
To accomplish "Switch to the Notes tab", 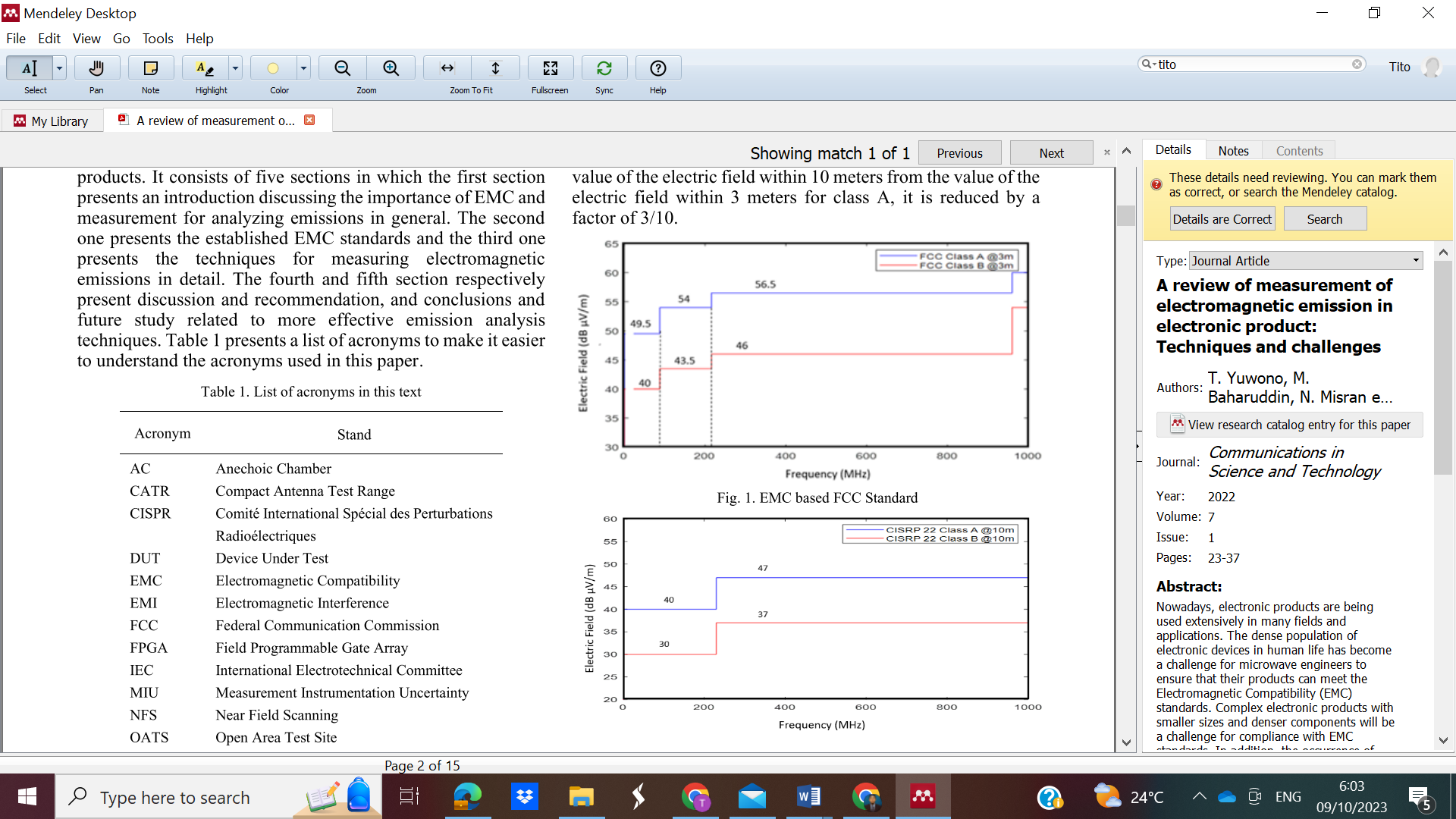I will (1233, 151).
